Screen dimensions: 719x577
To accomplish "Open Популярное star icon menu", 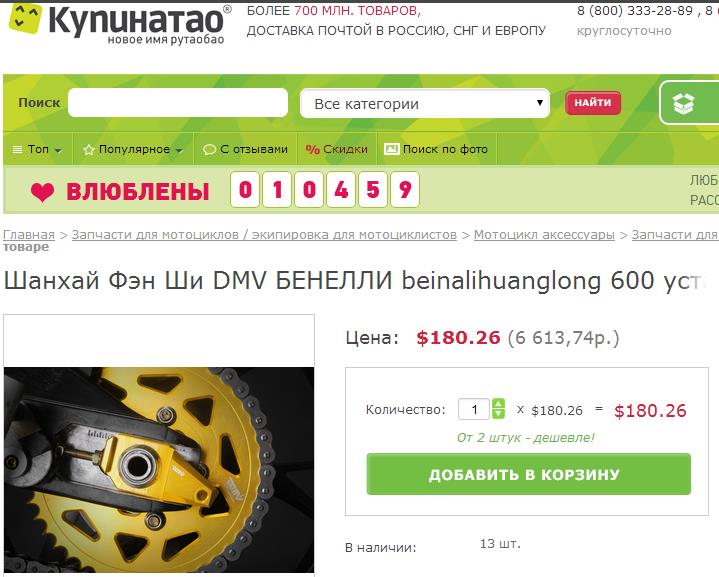I will (x=88, y=150).
